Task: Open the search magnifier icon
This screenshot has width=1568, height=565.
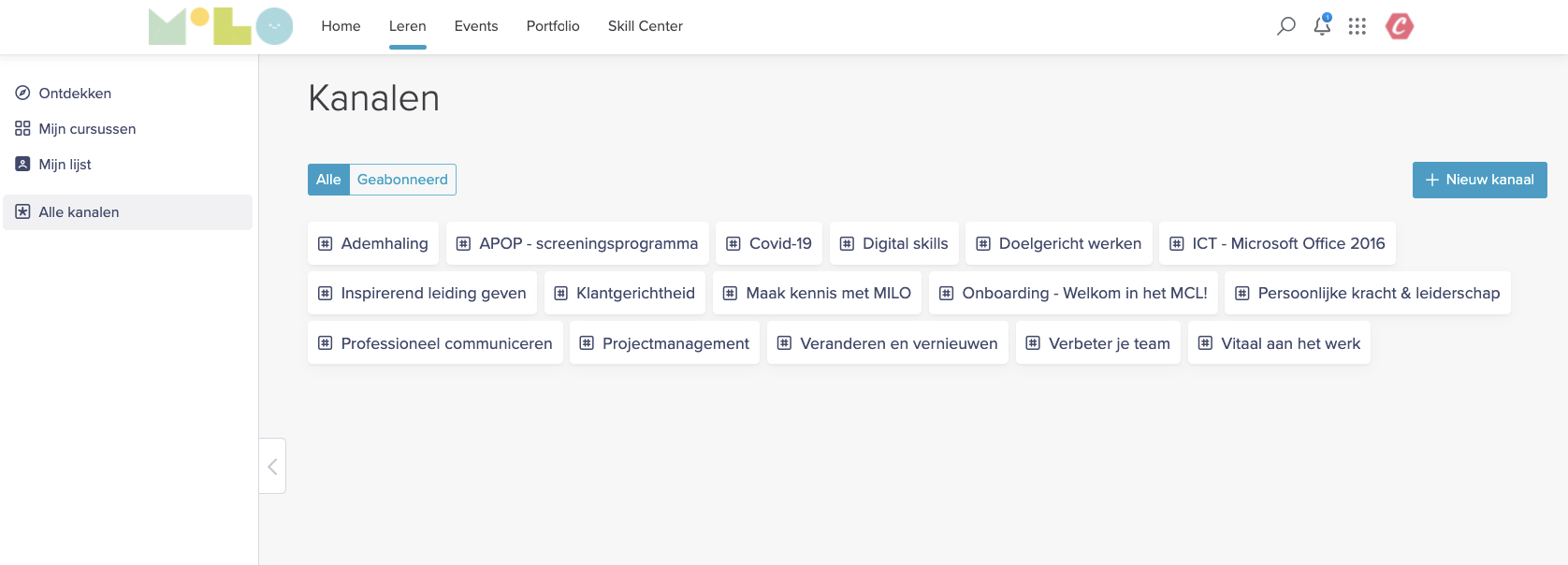Action: tap(1286, 26)
